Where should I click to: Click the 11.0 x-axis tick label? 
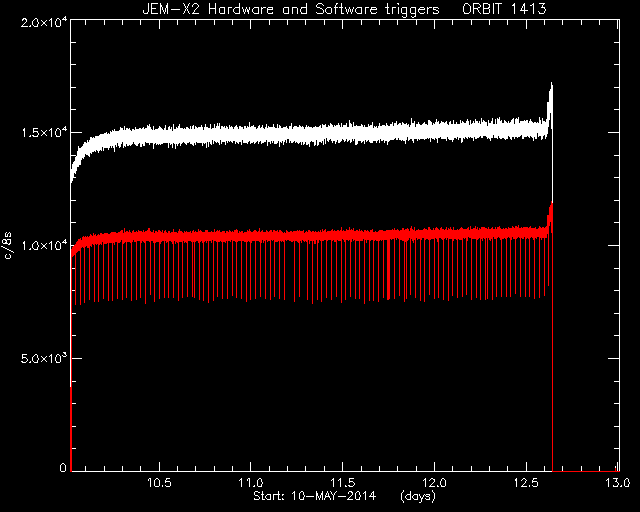tap(251, 483)
